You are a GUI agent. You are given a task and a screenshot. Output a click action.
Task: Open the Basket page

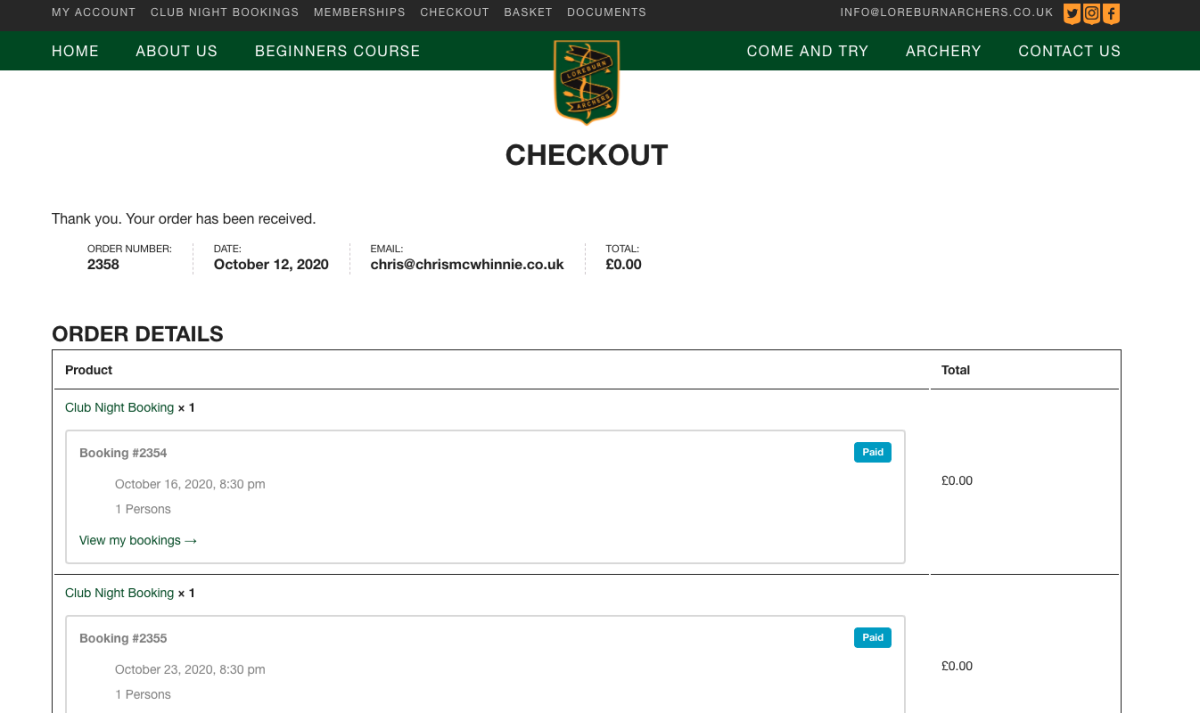pyautogui.click(x=528, y=13)
